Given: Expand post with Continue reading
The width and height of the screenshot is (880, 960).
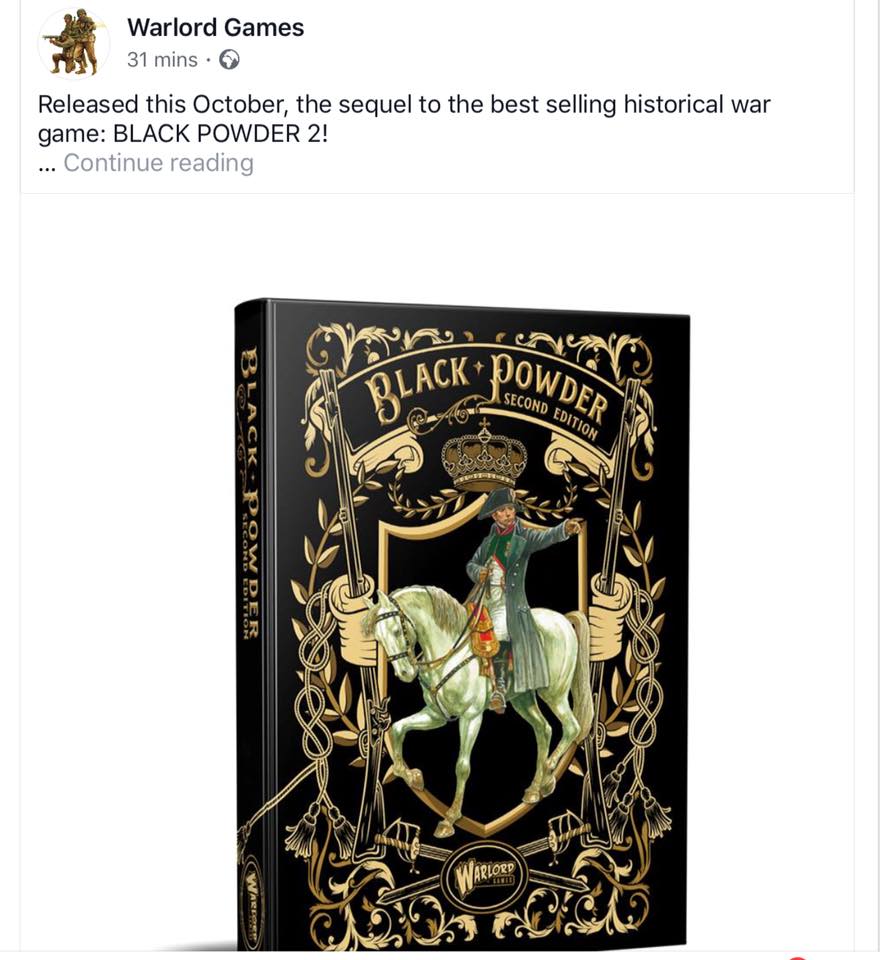Looking at the screenshot, I should coord(159,163).
